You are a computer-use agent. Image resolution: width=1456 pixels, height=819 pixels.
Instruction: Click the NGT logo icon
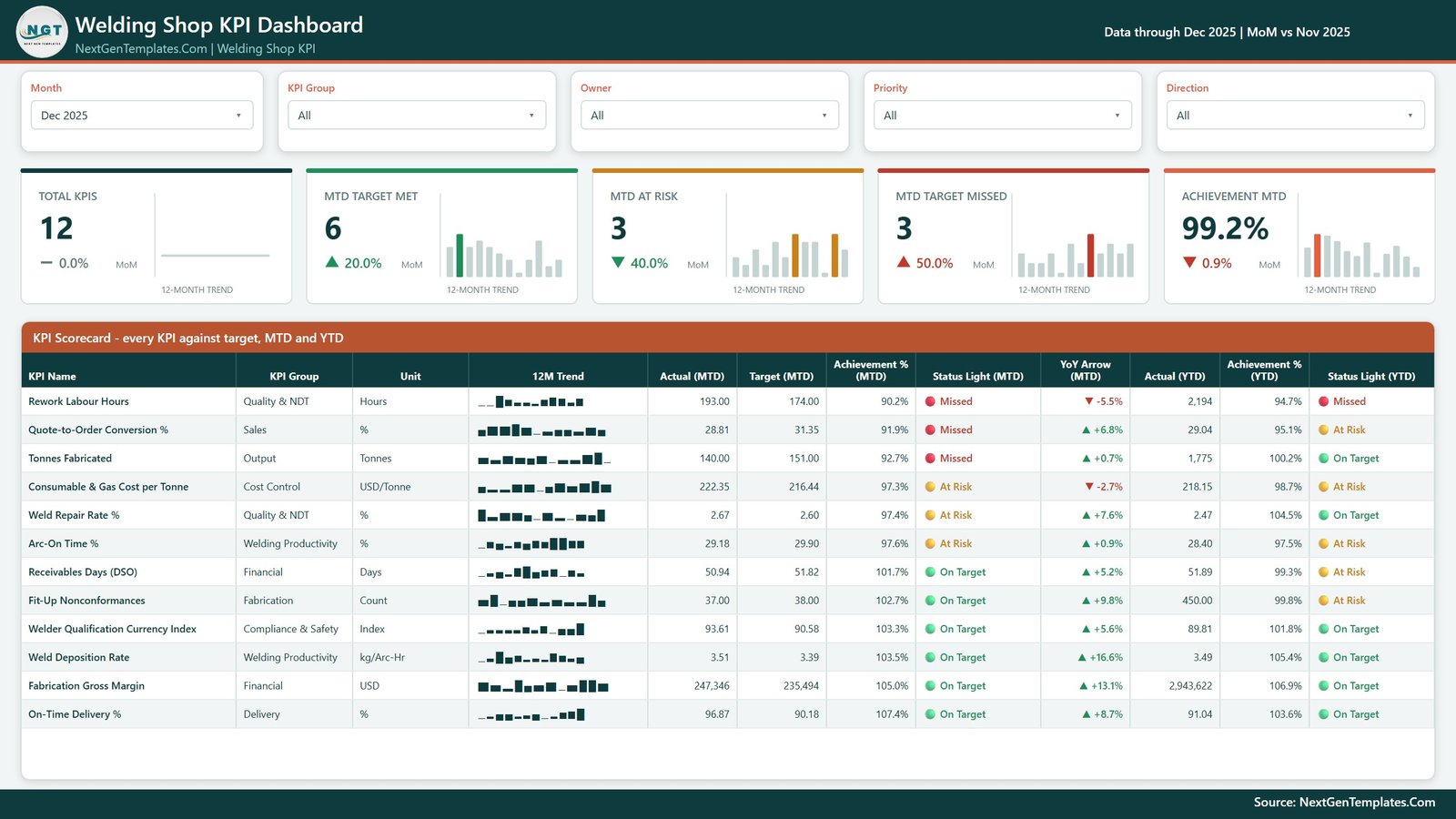(x=42, y=32)
